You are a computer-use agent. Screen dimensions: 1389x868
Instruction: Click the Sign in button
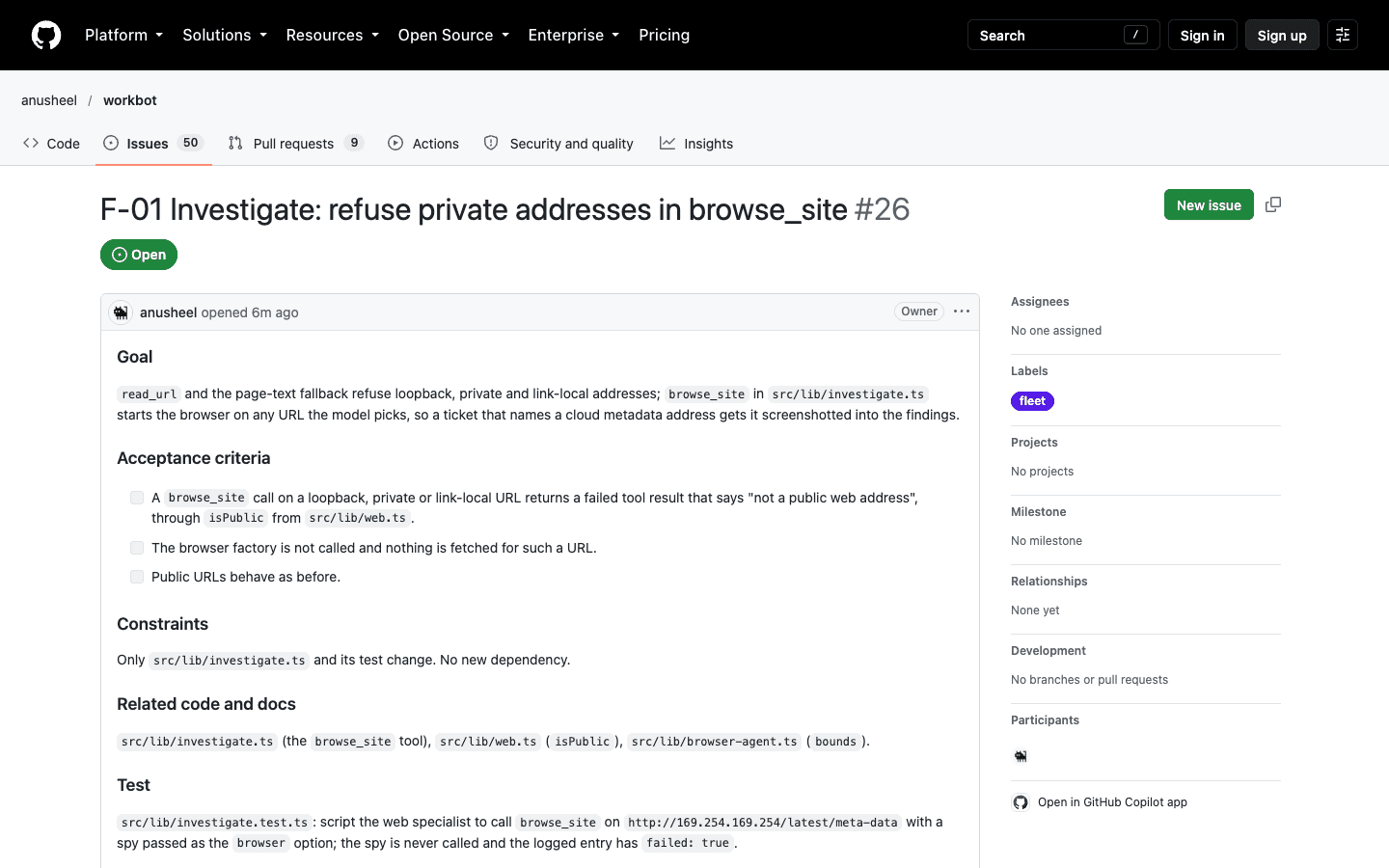[x=1202, y=35]
